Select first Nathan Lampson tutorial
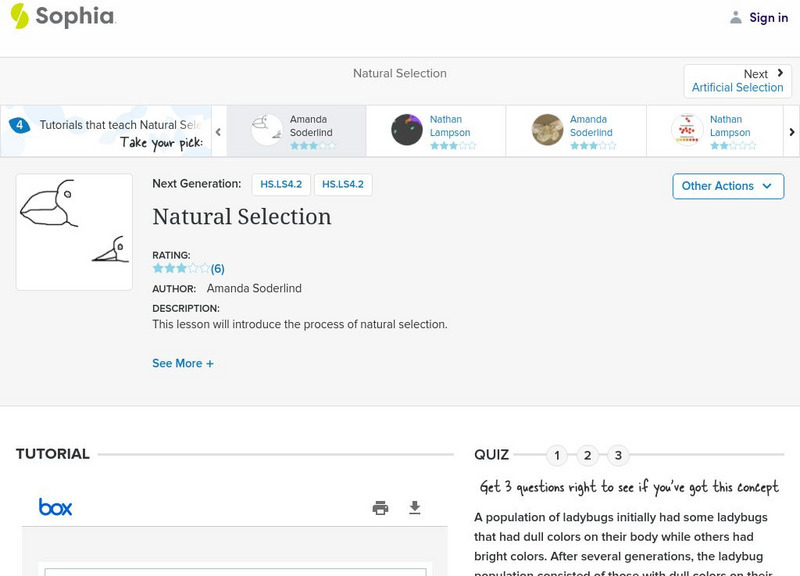Screen dimensions: 800x576 point(436,131)
